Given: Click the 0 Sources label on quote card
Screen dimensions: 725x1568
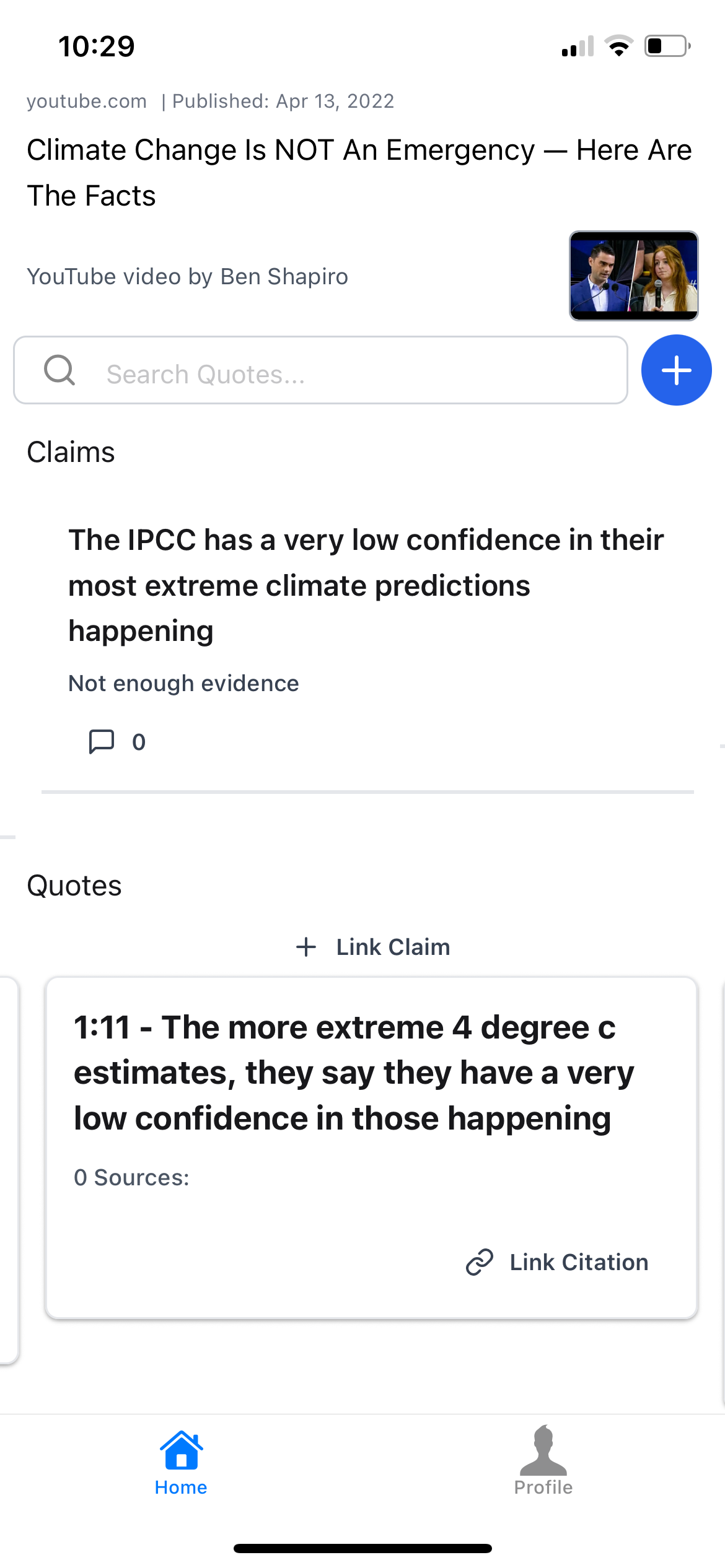Looking at the screenshot, I should click(x=131, y=1177).
